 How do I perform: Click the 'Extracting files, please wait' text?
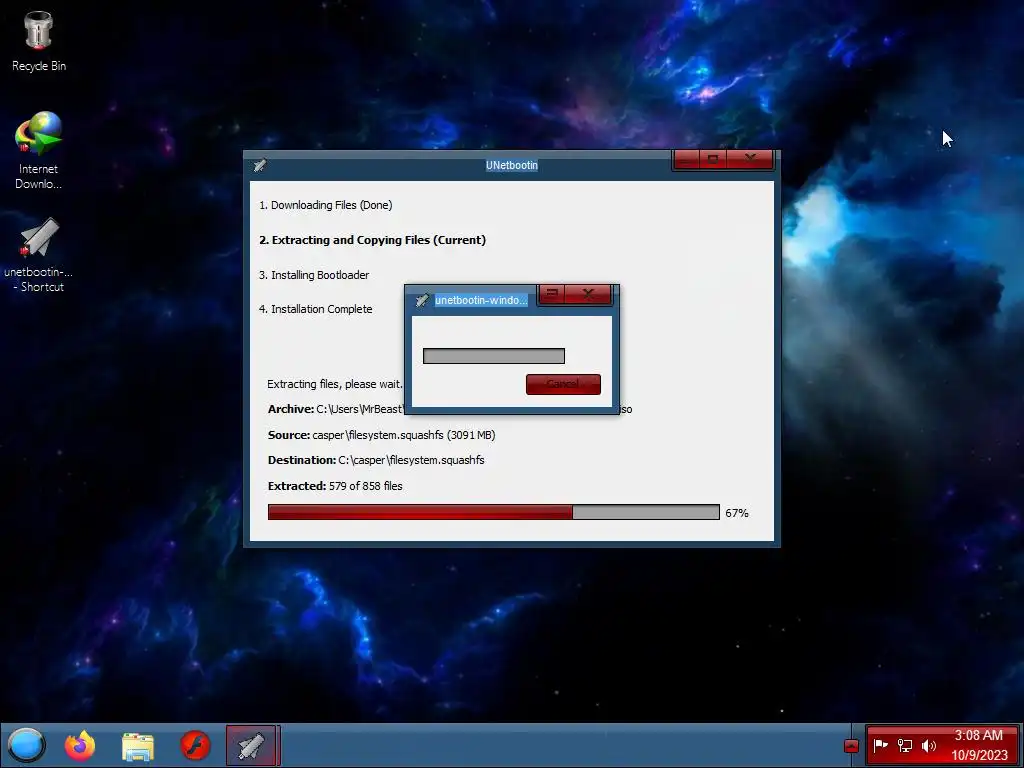(334, 384)
